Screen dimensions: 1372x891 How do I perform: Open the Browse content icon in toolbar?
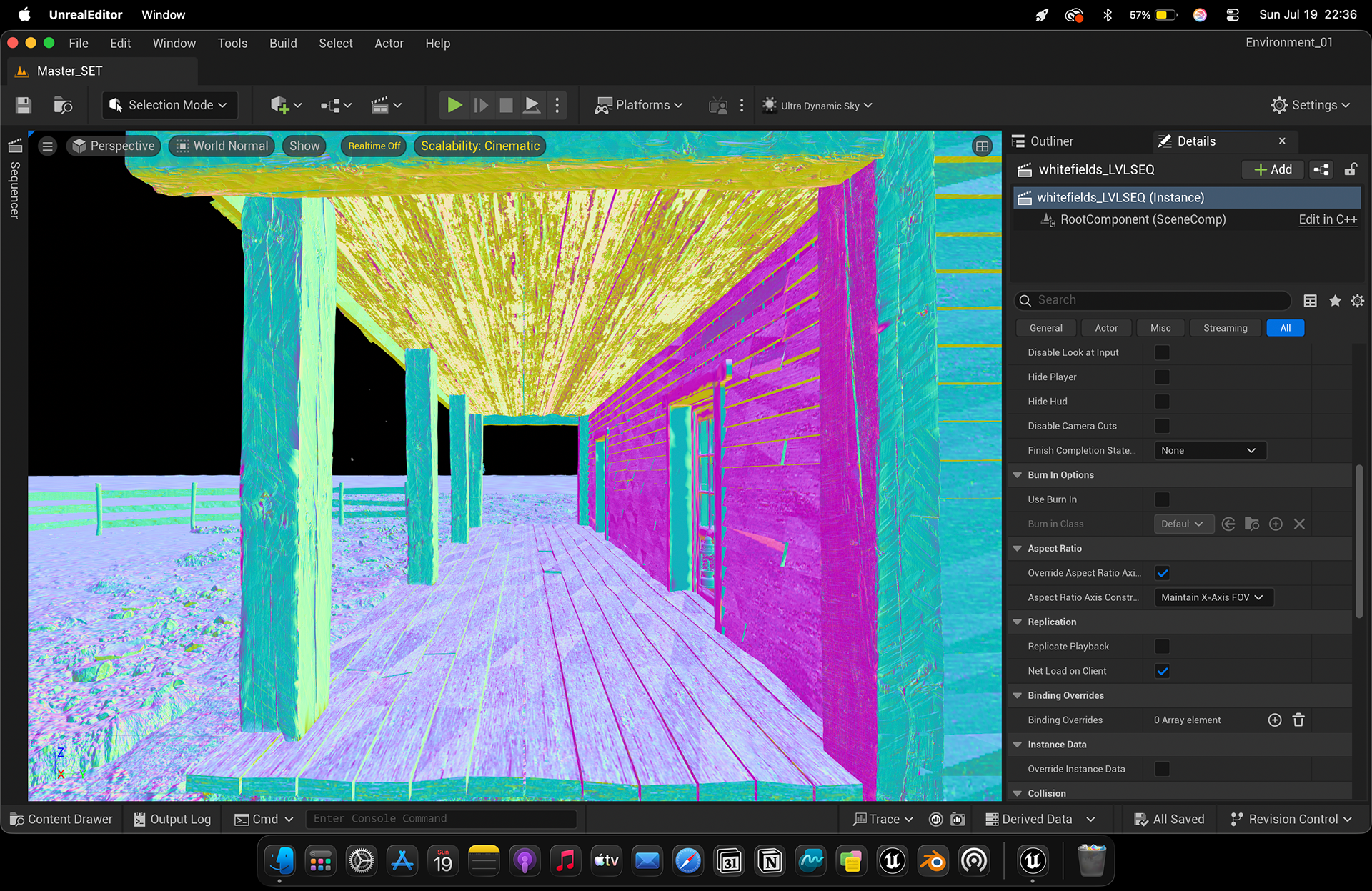coord(63,106)
